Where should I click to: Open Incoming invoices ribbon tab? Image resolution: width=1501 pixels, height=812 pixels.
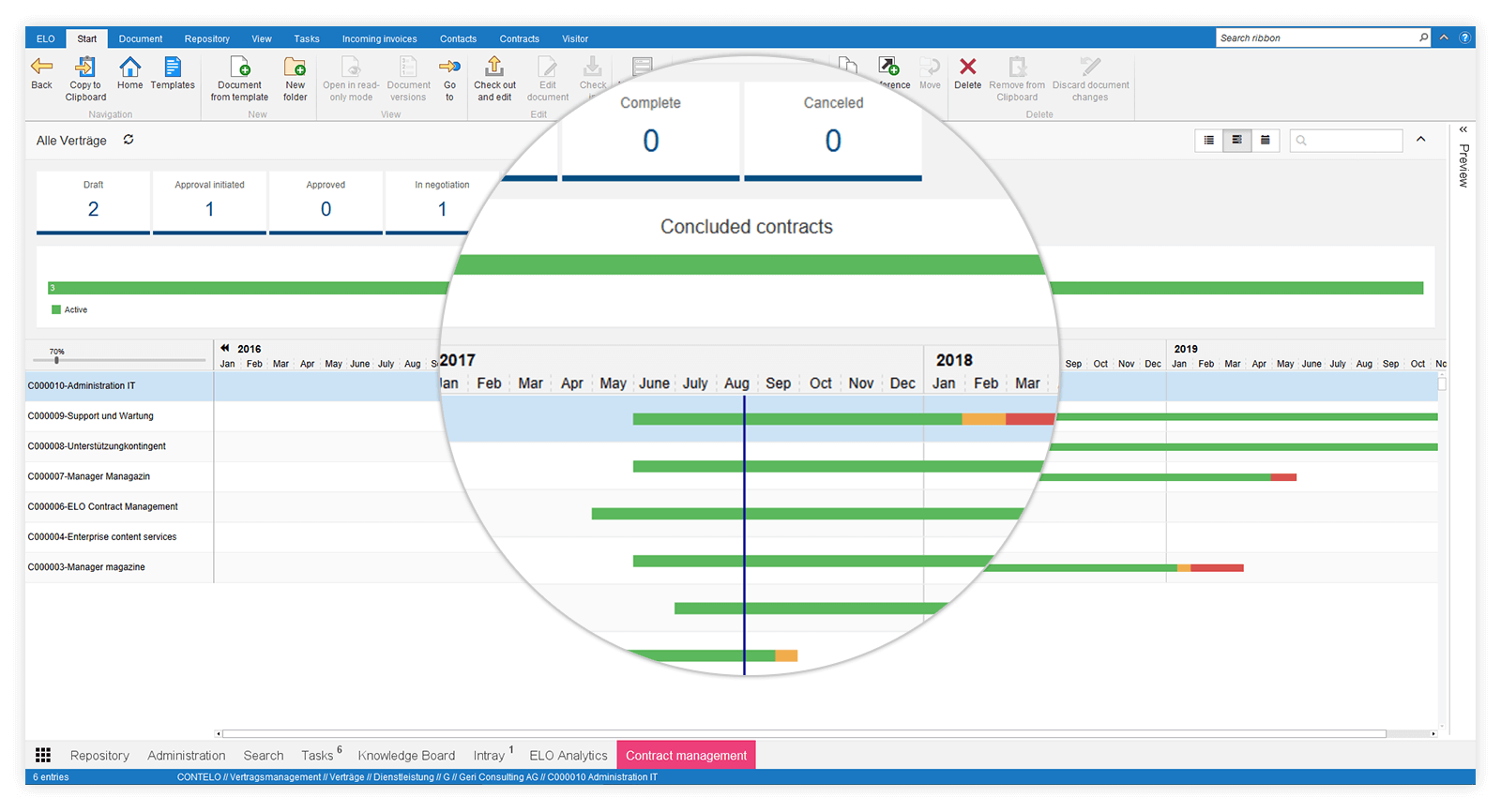[379, 38]
